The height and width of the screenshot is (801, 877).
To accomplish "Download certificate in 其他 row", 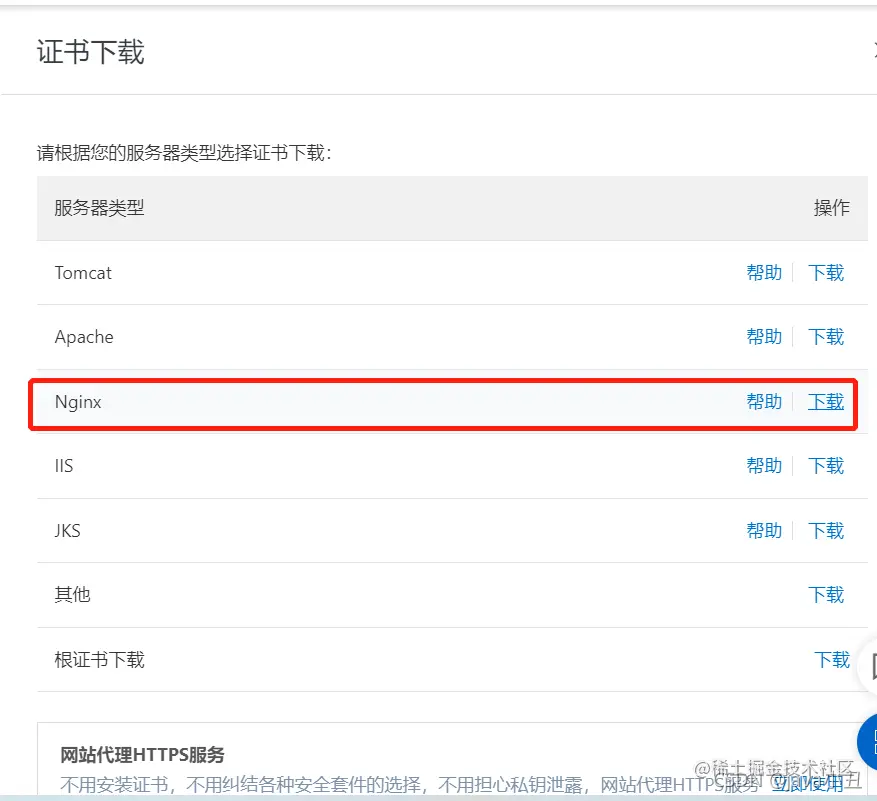I will (x=826, y=595).
